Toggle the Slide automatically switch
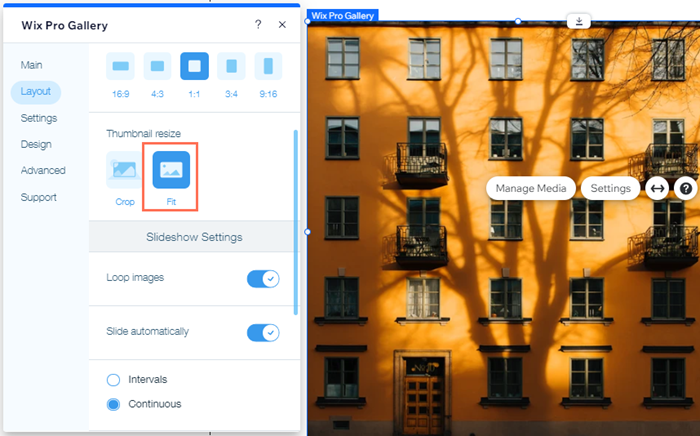The height and width of the screenshot is (436, 700). pyautogui.click(x=263, y=333)
